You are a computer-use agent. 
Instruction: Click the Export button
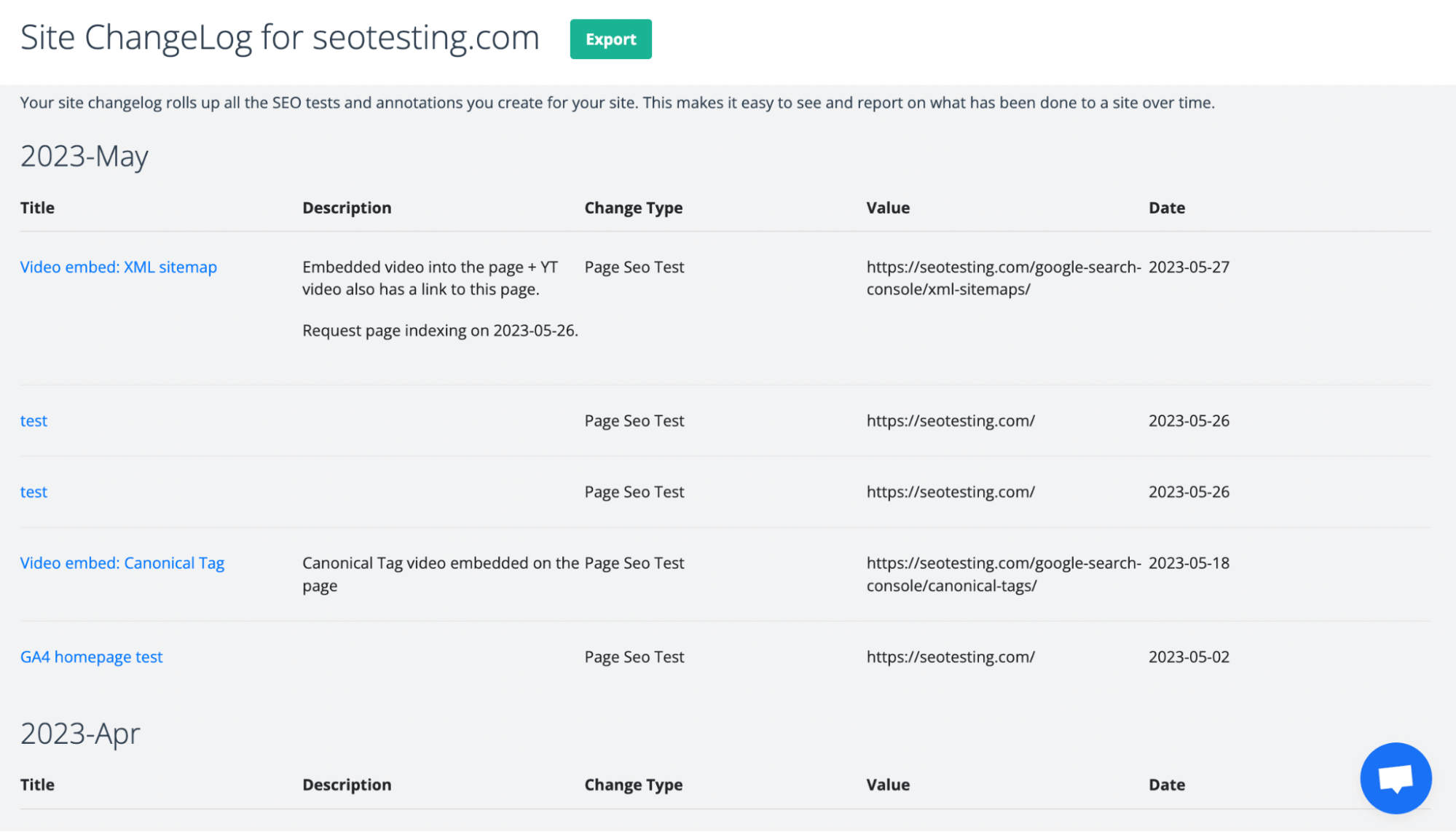[610, 39]
